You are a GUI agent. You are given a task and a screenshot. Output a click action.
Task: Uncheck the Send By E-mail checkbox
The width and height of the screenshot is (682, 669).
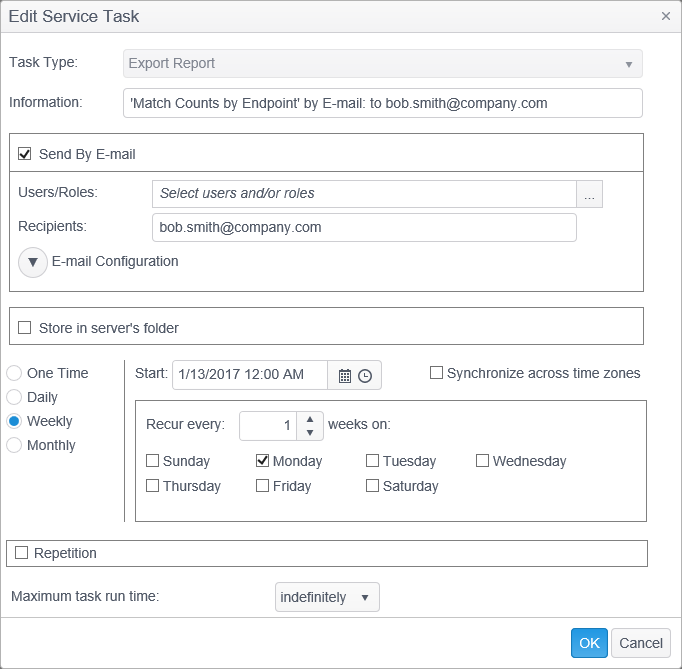coord(25,154)
